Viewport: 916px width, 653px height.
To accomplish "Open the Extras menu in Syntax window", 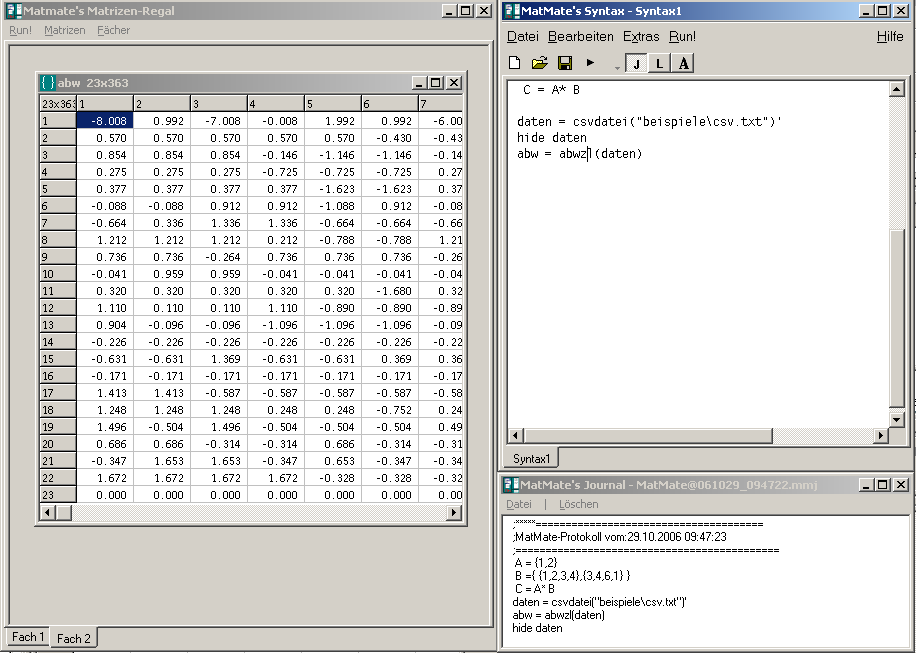I will pyautogui.click(x=641, y=37).
